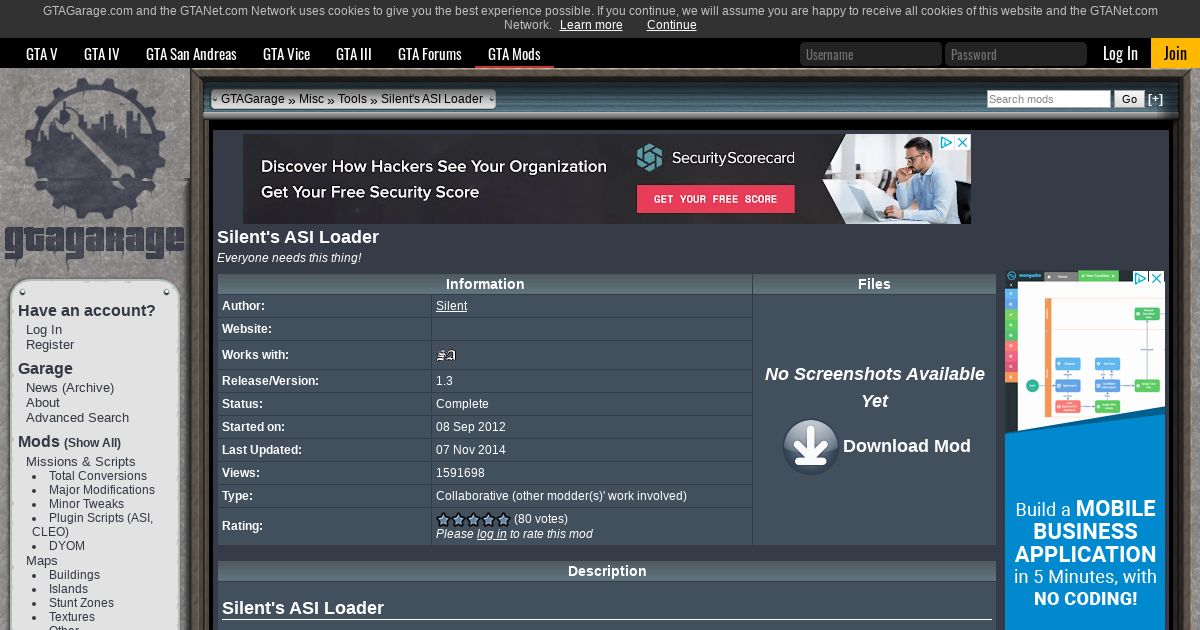Open News in the Garage section

42,388
